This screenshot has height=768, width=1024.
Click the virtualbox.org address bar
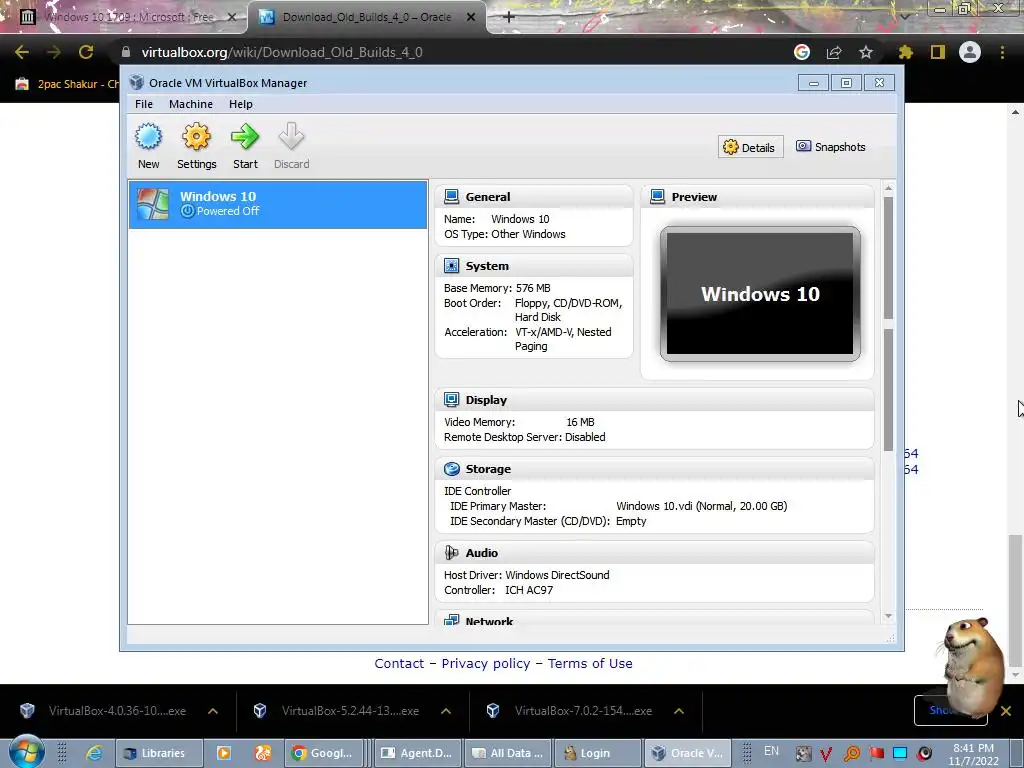451,52
